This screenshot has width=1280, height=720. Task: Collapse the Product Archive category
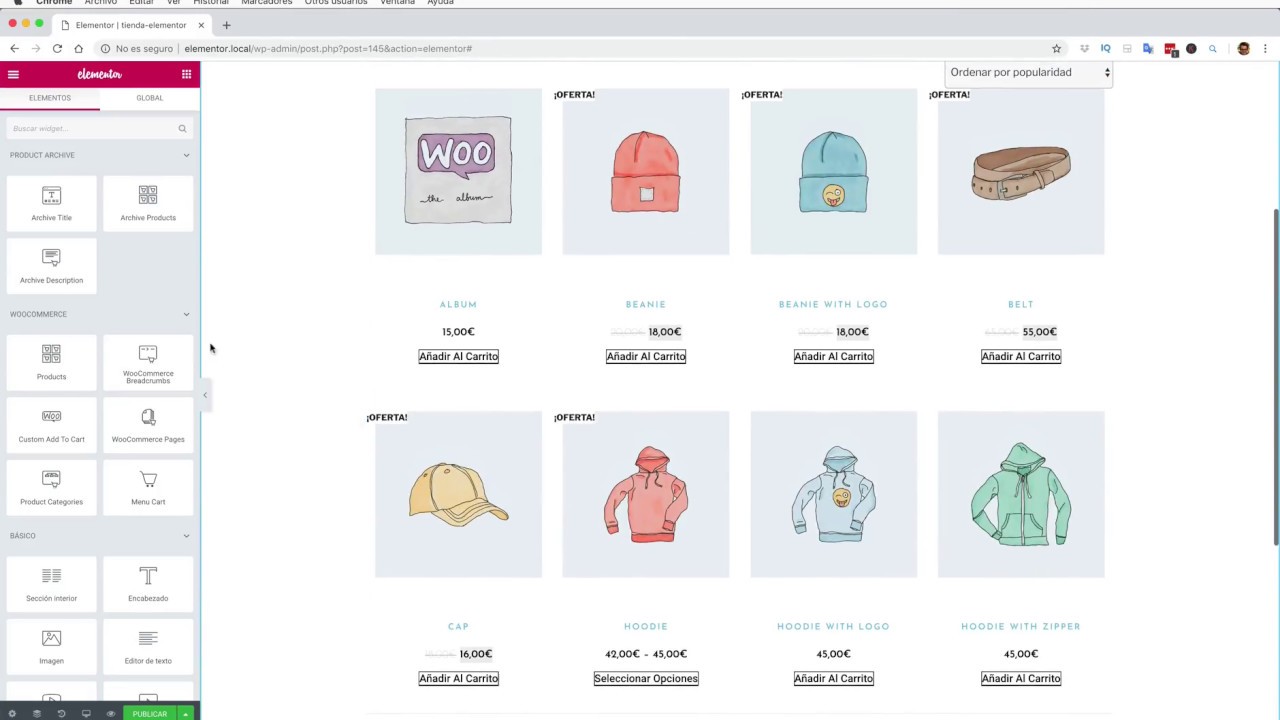click(x=186, y=155)
